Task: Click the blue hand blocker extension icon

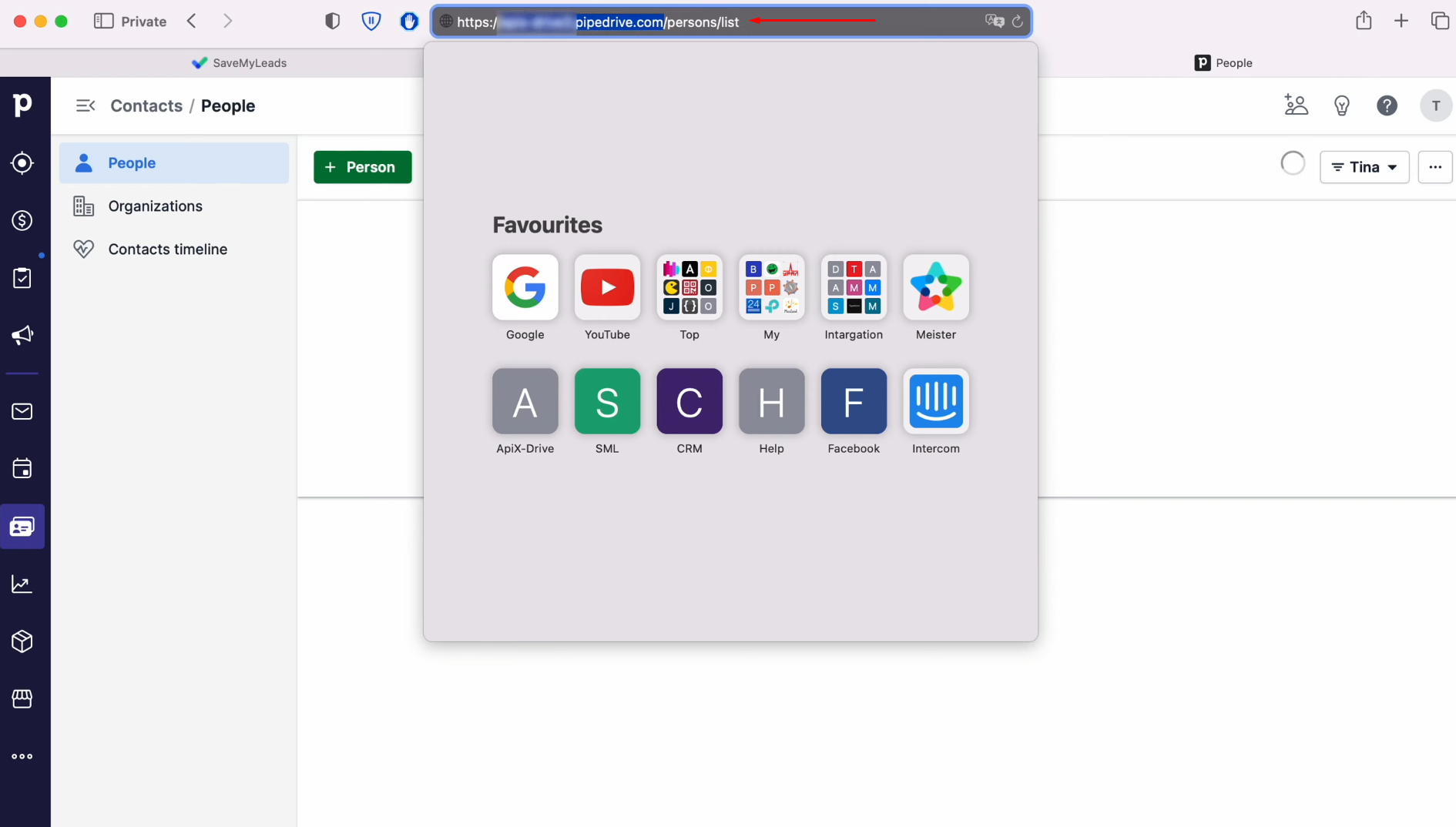Action: (x=409, y=21)
